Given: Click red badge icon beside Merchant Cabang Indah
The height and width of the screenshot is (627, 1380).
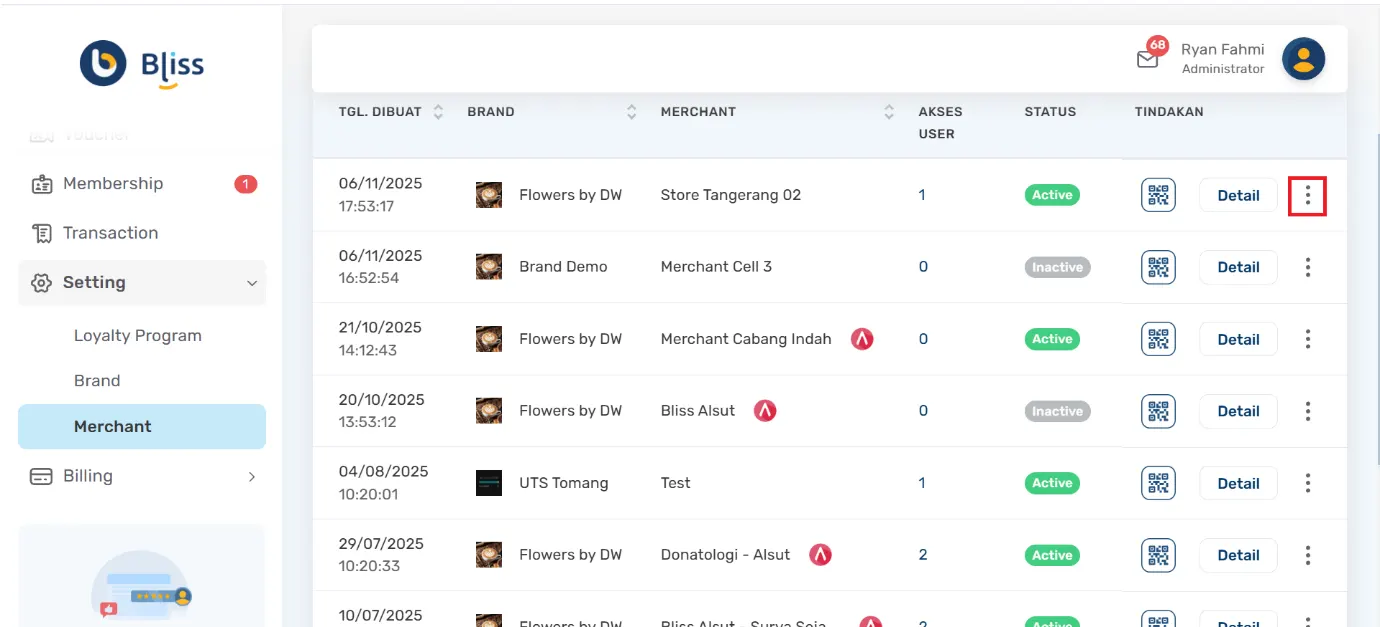Looking at the screenshot, I should [x=862, y=339].
